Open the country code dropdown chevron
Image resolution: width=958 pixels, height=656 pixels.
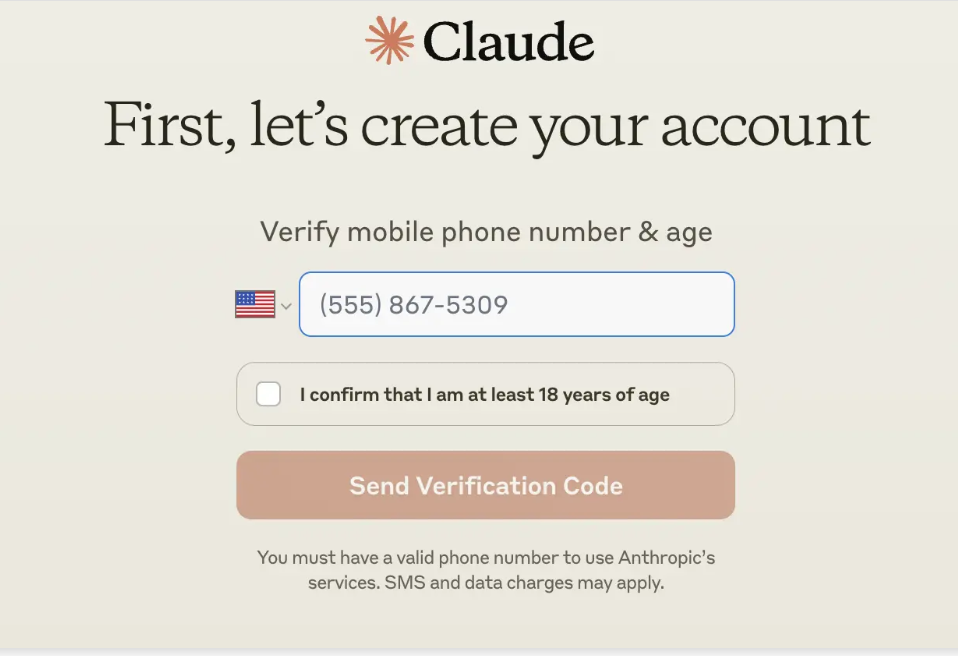pos(286,306)
